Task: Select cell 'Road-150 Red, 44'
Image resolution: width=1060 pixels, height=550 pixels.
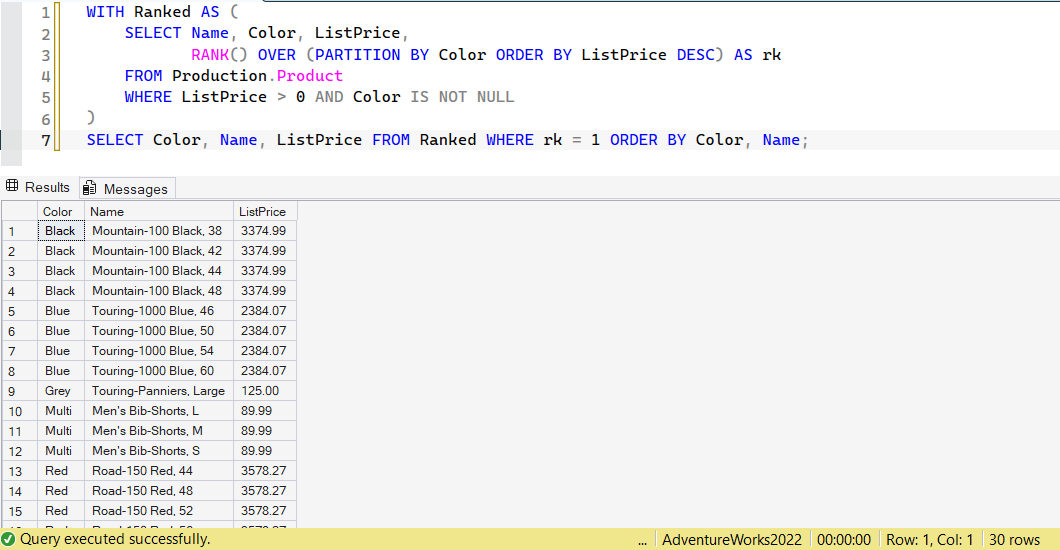Action: click(159, 471)
